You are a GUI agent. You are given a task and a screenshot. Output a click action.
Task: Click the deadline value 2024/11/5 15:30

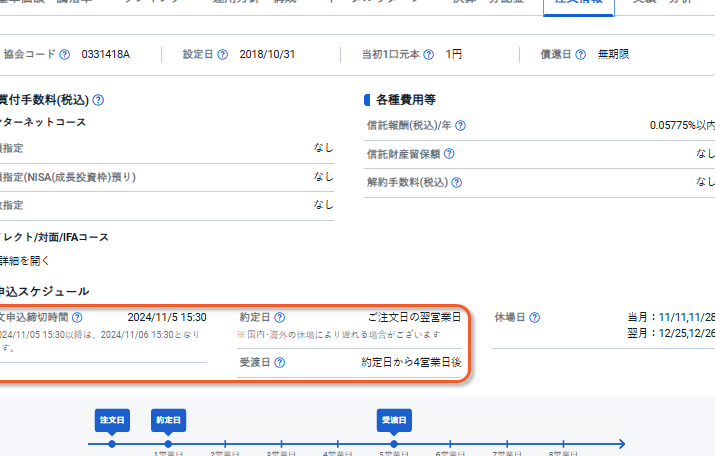(167, 317)
